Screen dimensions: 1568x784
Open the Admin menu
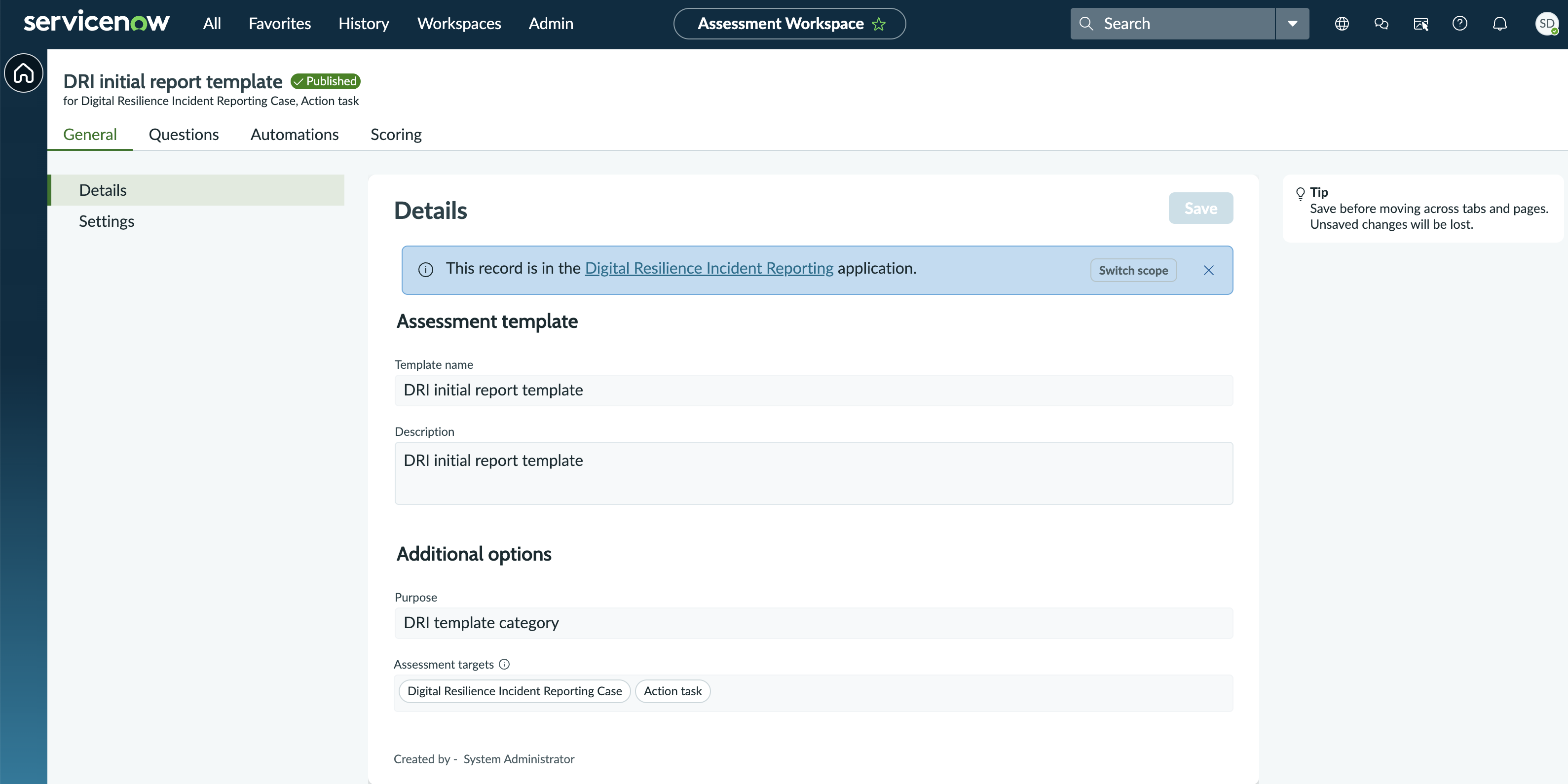click(x=551, y=24)
